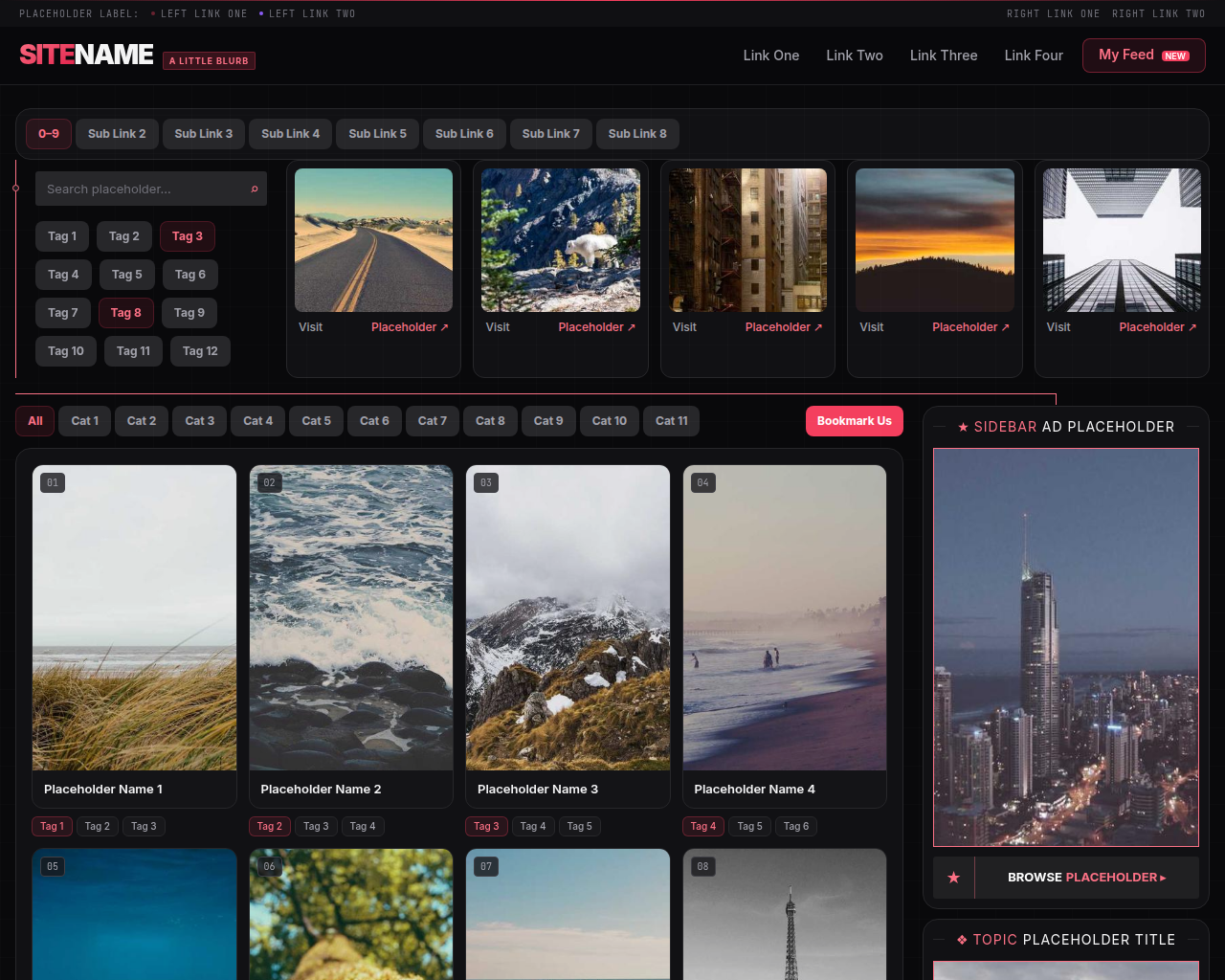Open Right Link Two in top bar
This screenshot has width=1225, height=980.
pos(1158,13)
